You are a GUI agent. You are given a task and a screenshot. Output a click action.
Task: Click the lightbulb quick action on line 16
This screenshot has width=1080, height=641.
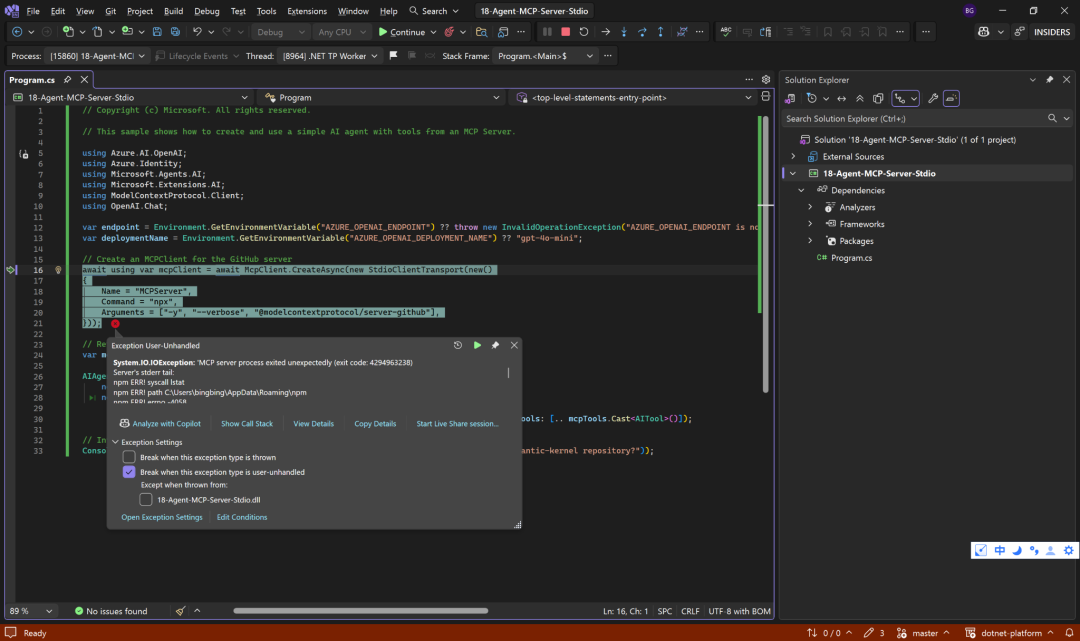point(58,271)
